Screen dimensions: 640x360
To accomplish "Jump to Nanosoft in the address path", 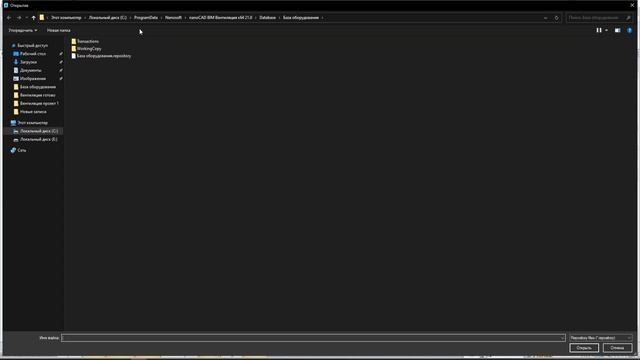I will tap(173, 18).
